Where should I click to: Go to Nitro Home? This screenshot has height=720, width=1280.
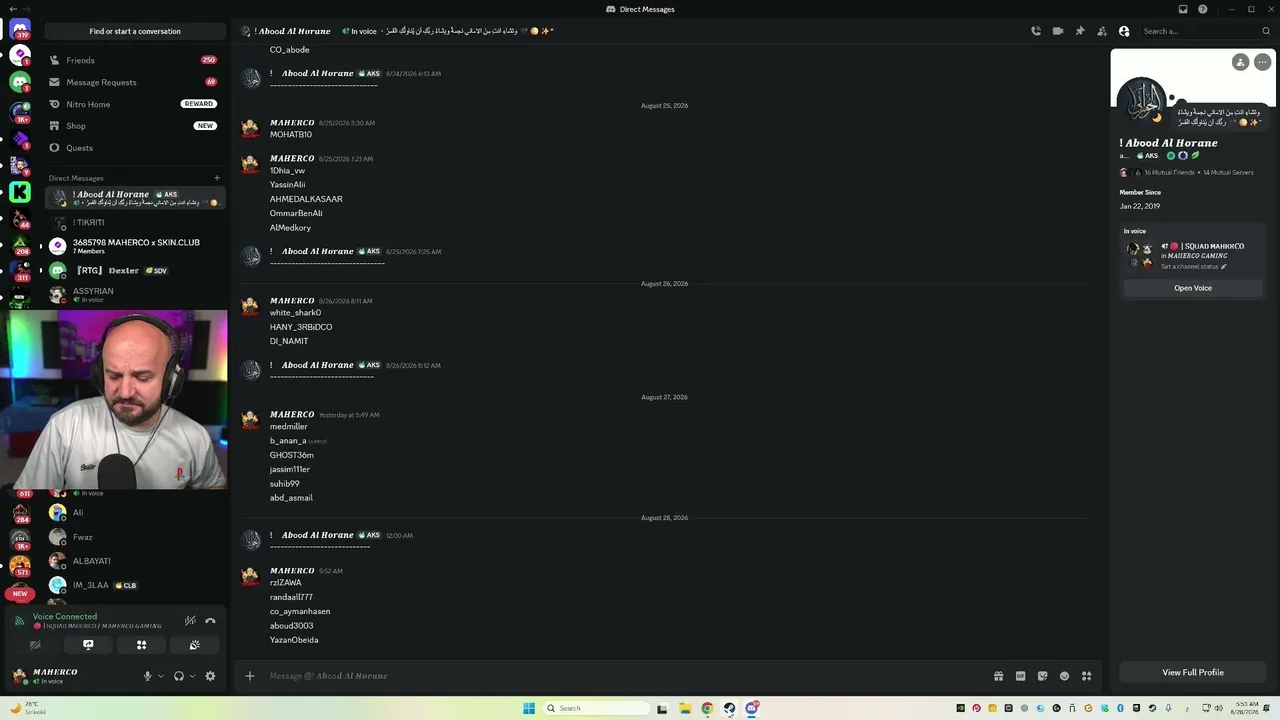tap(135, 104)
